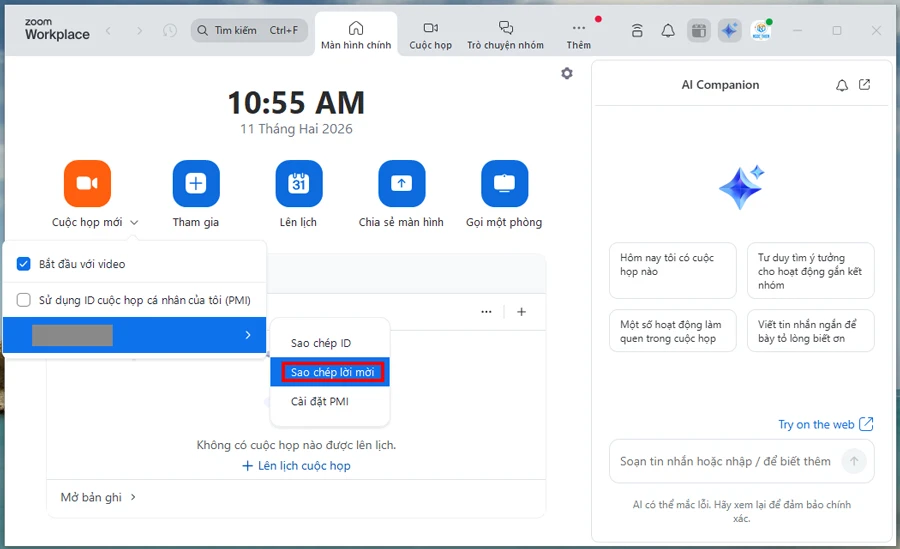The width and height of the screenshot is (900, 549).
Task: Expand the Cuộc họp mới dropdown arrow
Action: pos(134,222)
